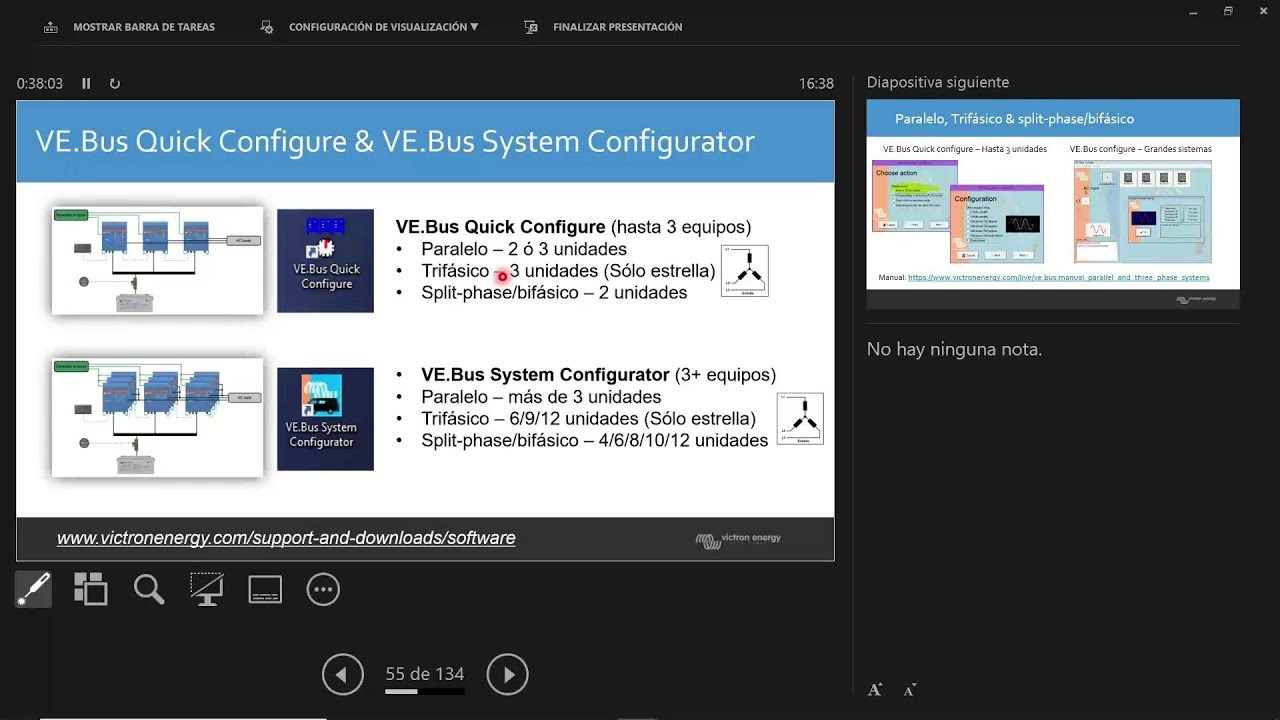Click the elapsed time 0:38:03
1280x720 pixels.
click(40, 84)
